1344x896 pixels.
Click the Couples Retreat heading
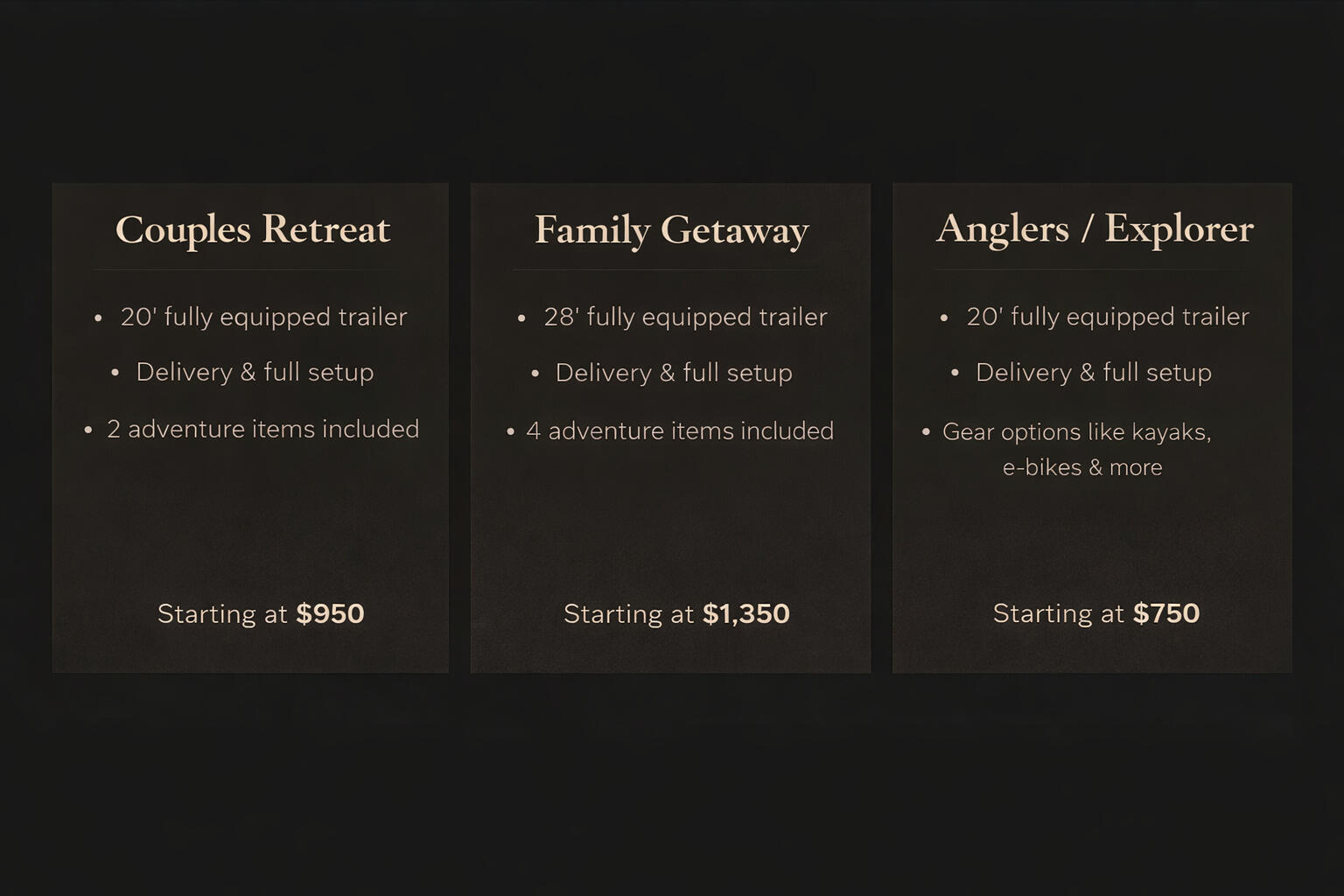point(252,229)
